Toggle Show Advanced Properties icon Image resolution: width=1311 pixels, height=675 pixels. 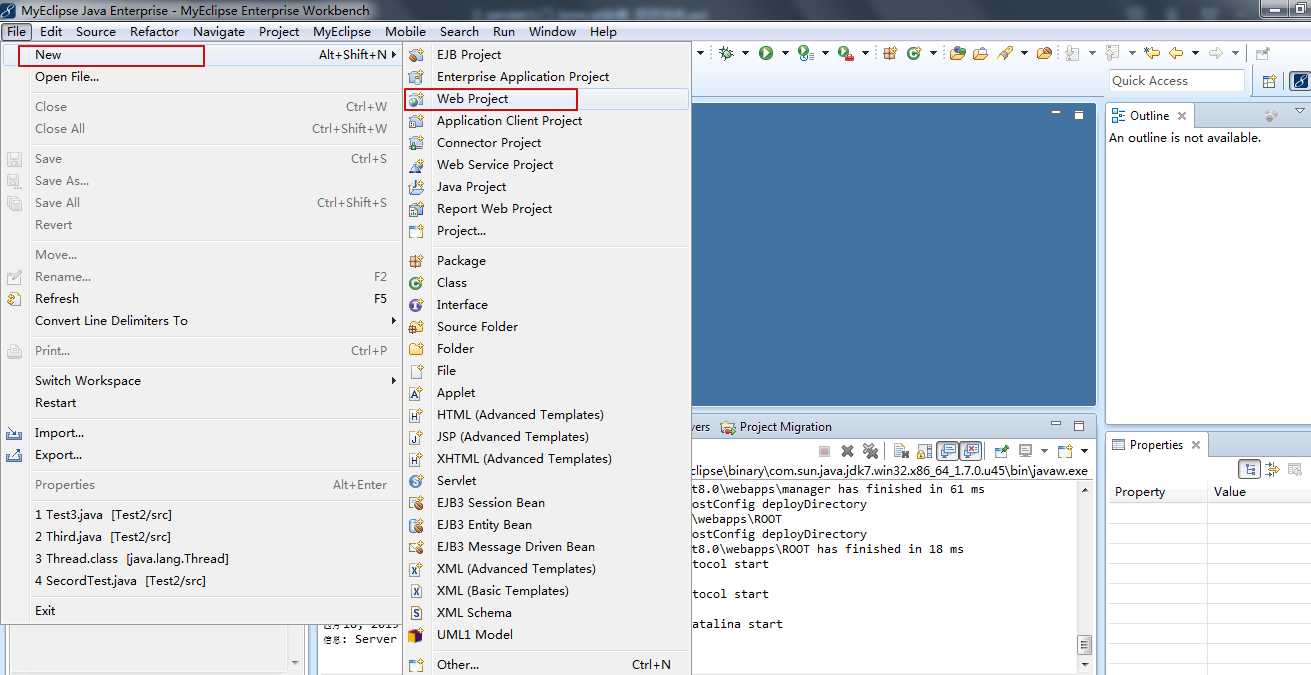(x=1273, y=469)
